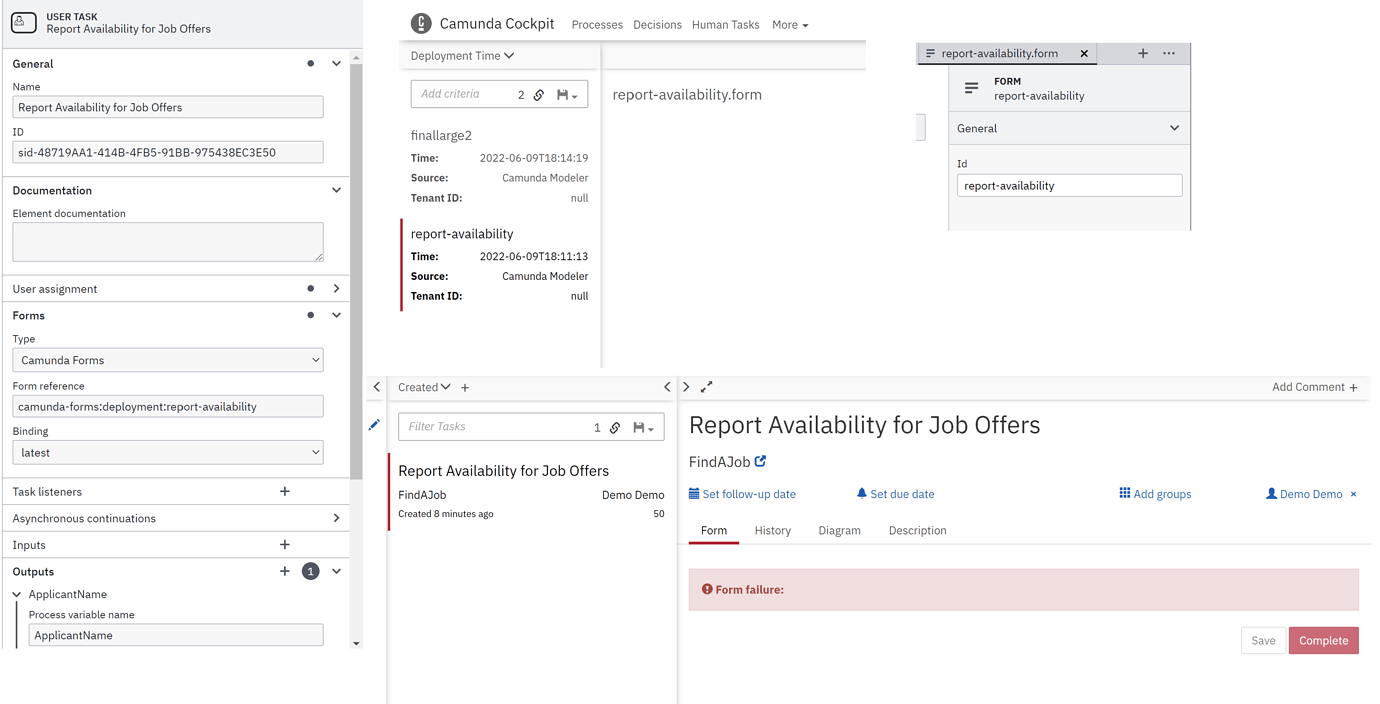Click the Form reference input field
The height and width of the screenshot is (704, 1380).
pyautogui.click(x=168, y=407)
